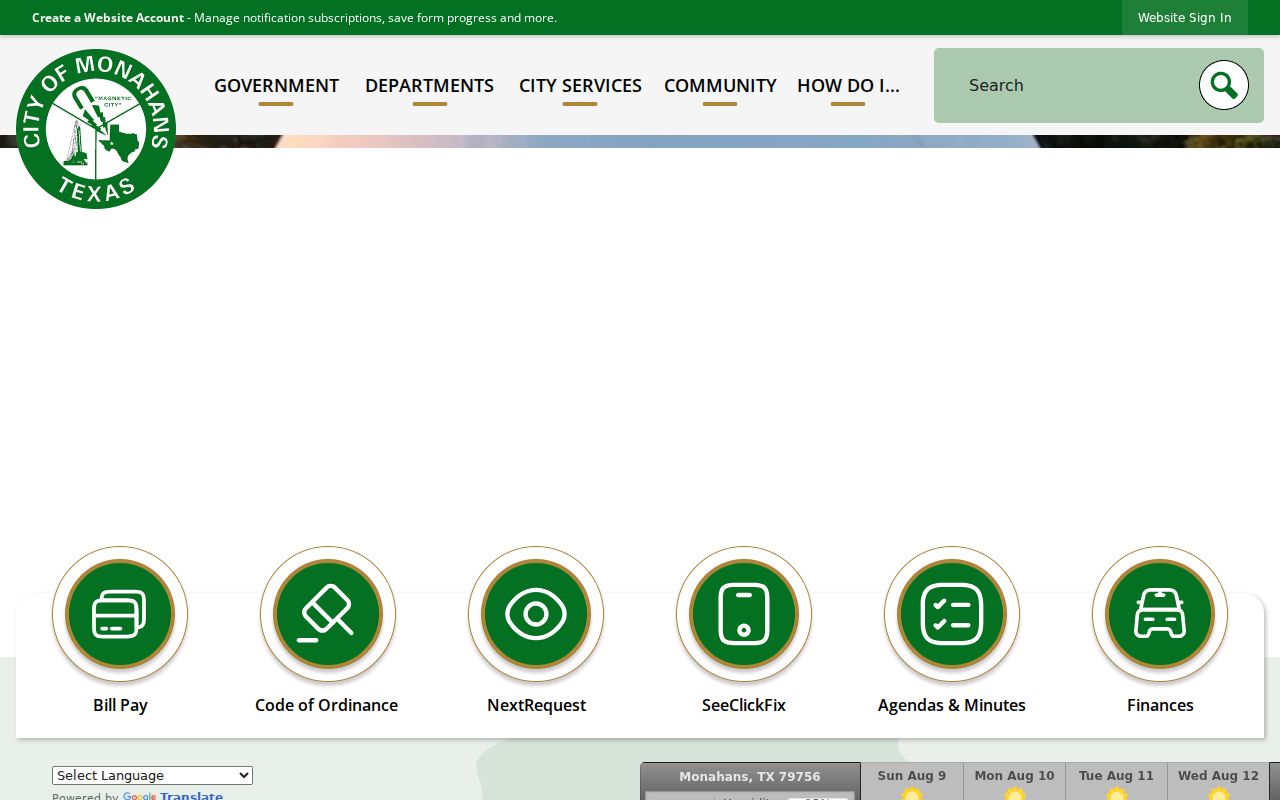The image size is (1280, 800).
Task: Open the Government menu
Action: 276,86
